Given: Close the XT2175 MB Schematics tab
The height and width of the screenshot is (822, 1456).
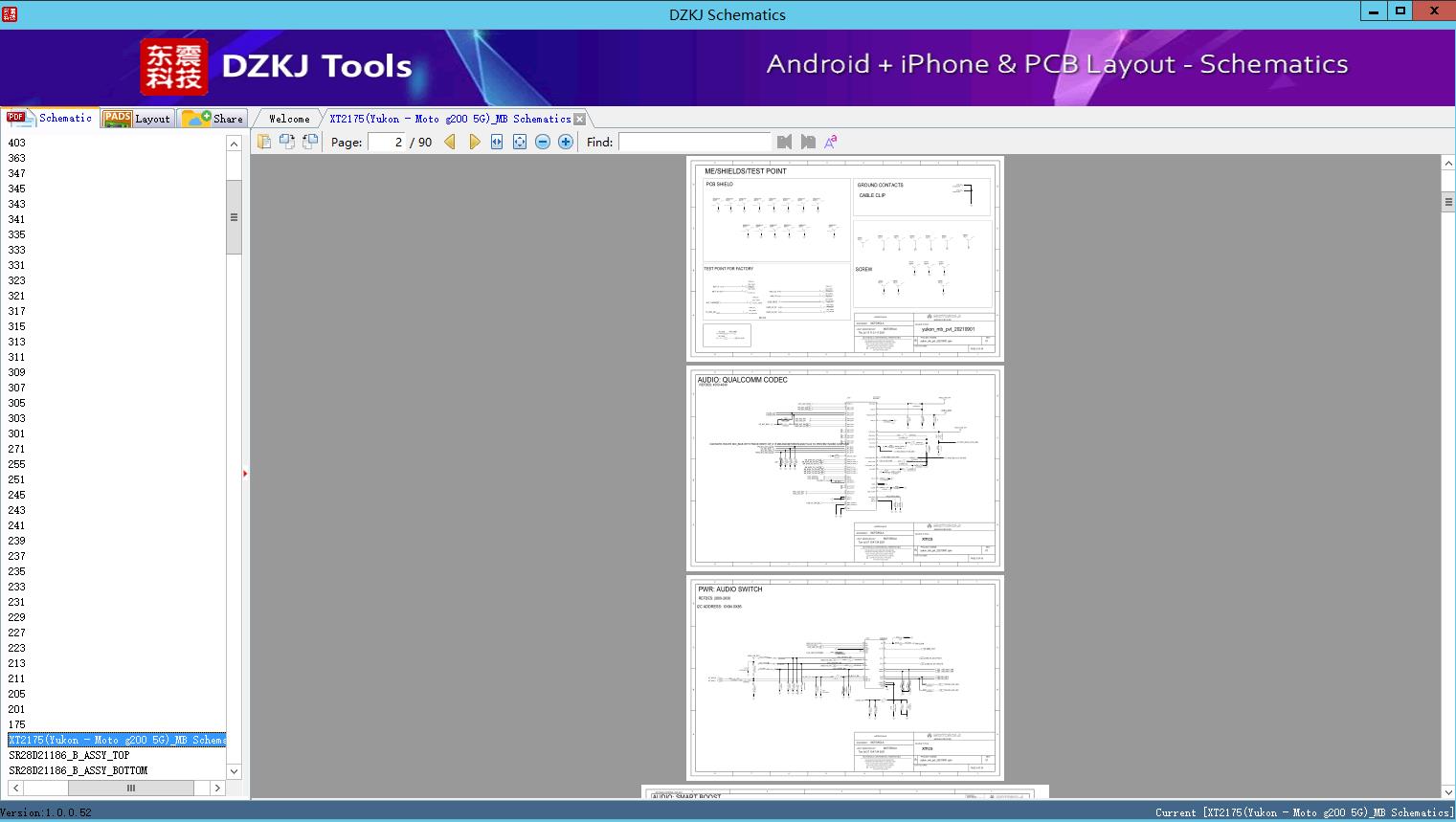Looking at the screenshot, I should [x=579, y=120].
